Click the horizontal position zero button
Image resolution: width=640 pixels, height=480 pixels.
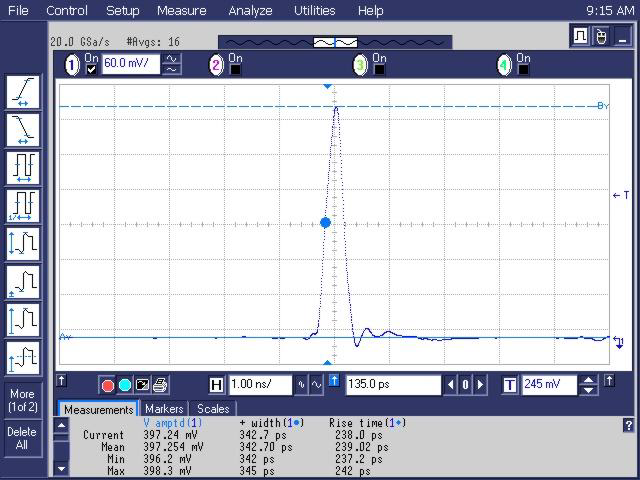coord(465,385)
